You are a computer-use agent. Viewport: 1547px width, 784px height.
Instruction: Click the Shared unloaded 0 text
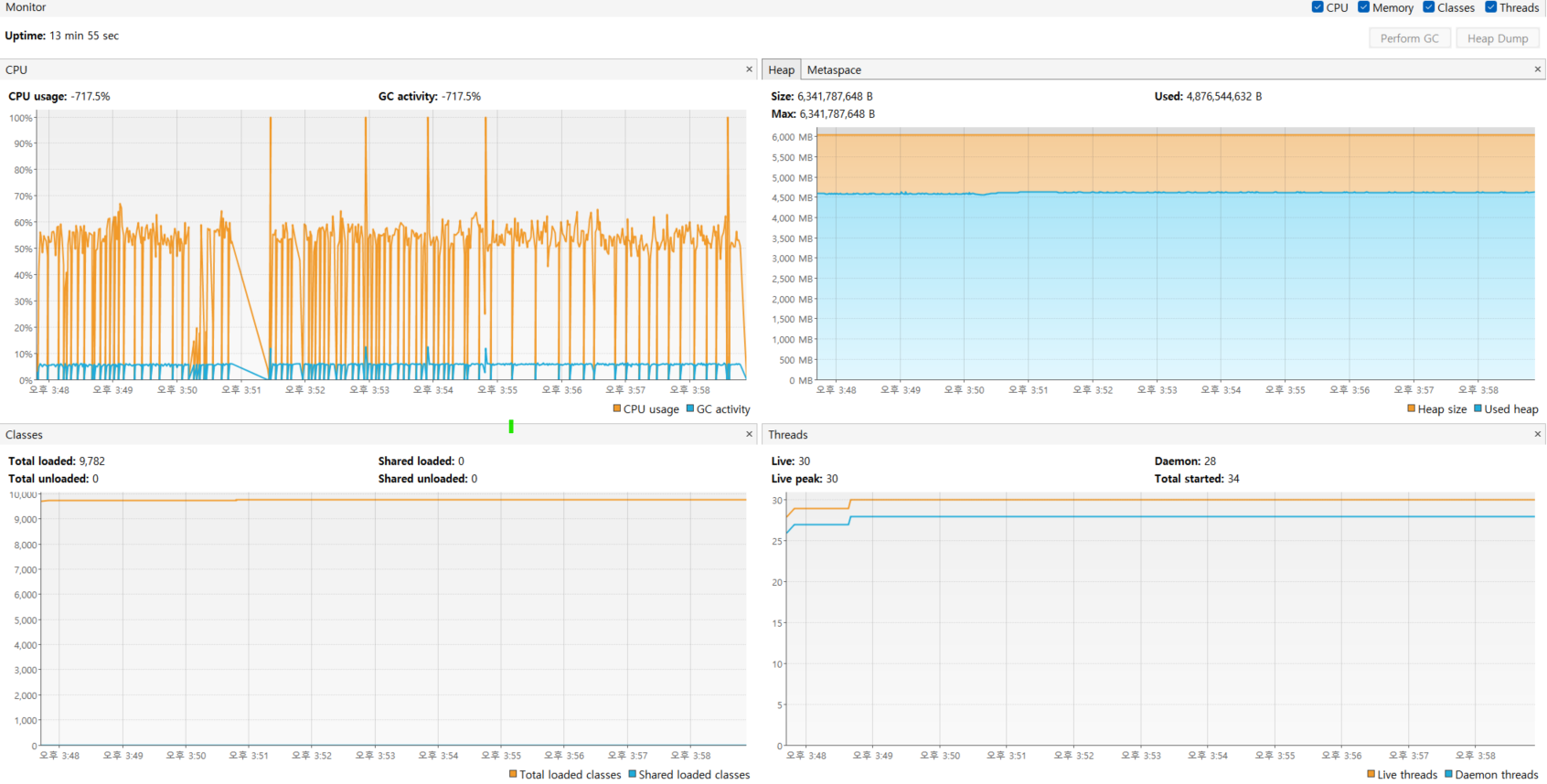point(428,479)
